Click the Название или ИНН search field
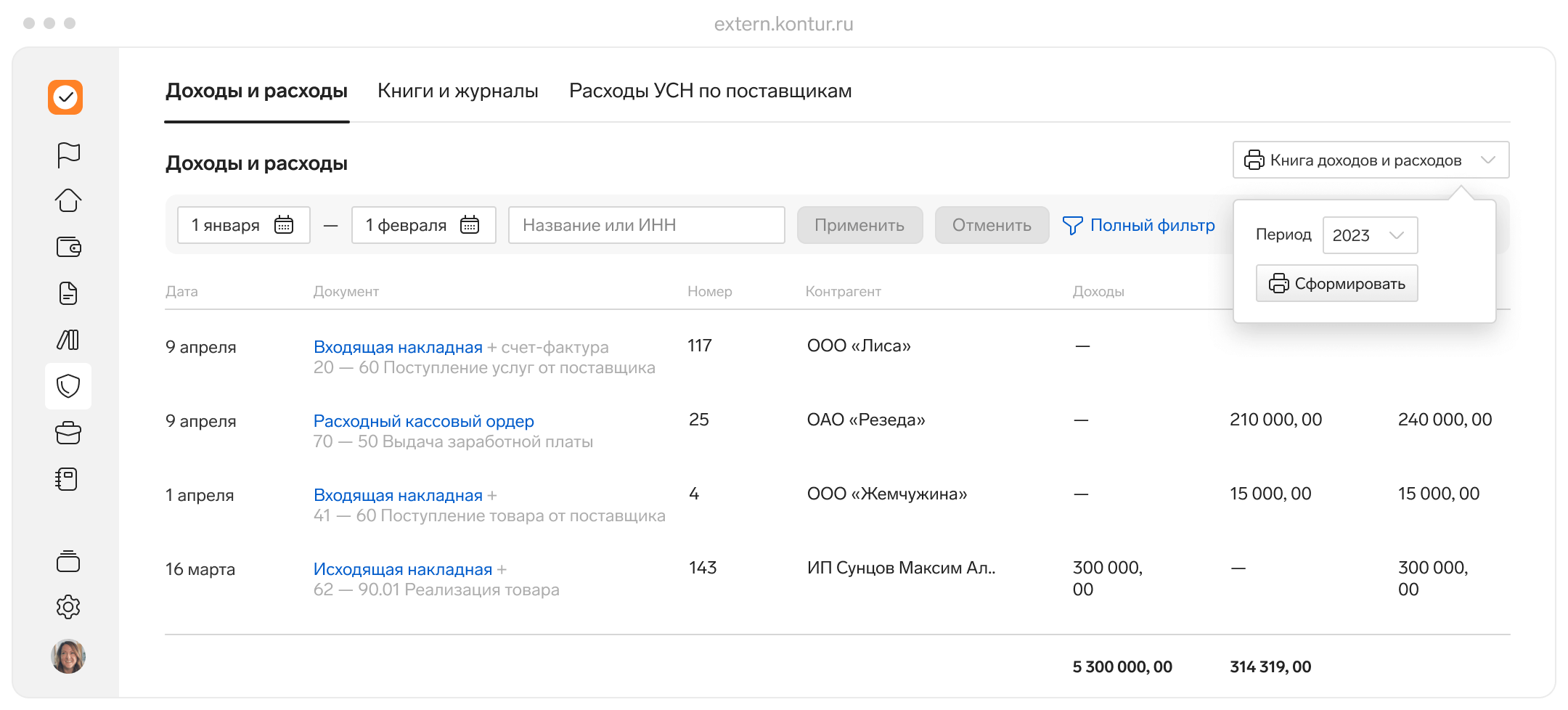 click(646, 225)
